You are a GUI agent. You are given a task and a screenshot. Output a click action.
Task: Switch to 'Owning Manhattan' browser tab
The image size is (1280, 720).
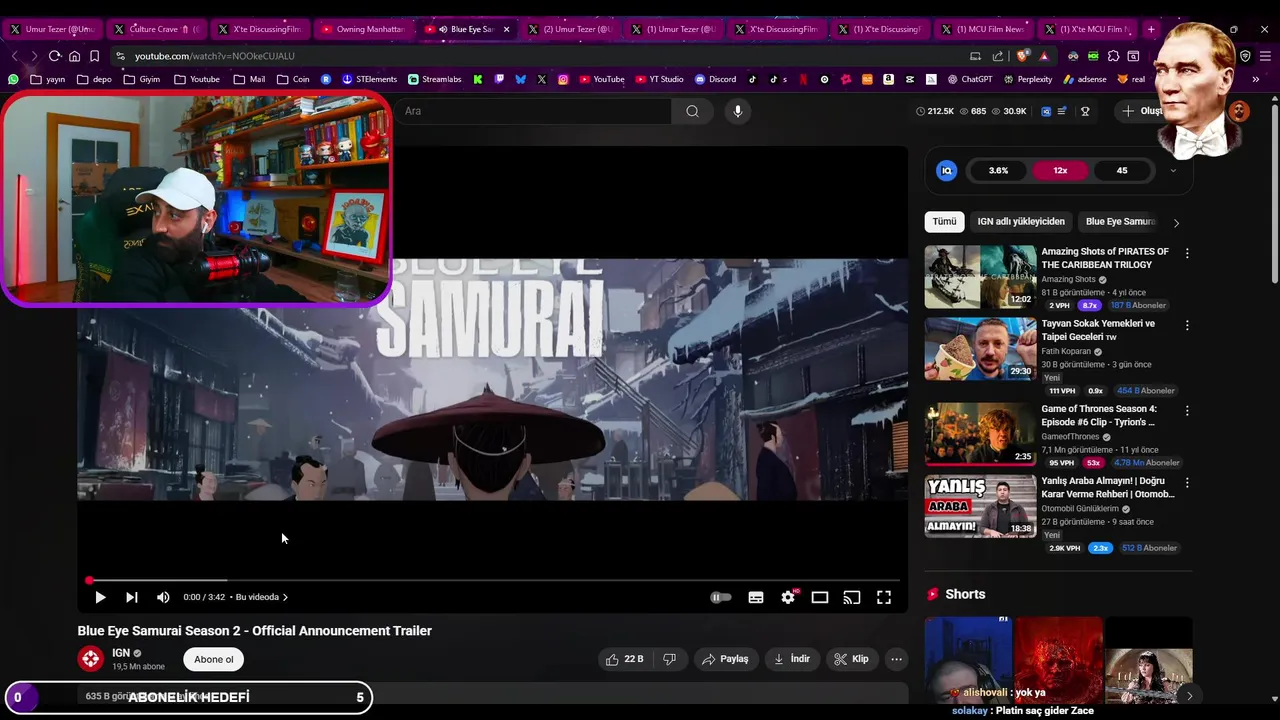363,29
